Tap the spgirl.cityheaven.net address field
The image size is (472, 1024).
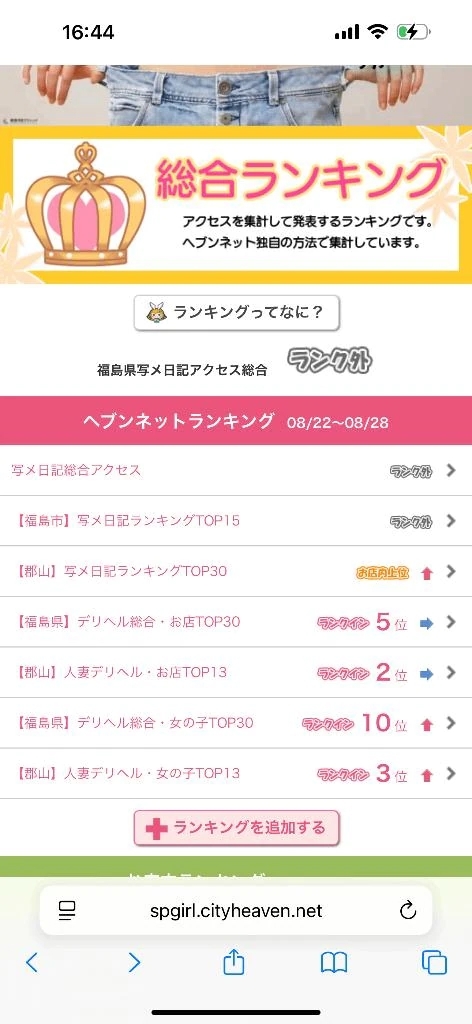[x=236, y=910]
